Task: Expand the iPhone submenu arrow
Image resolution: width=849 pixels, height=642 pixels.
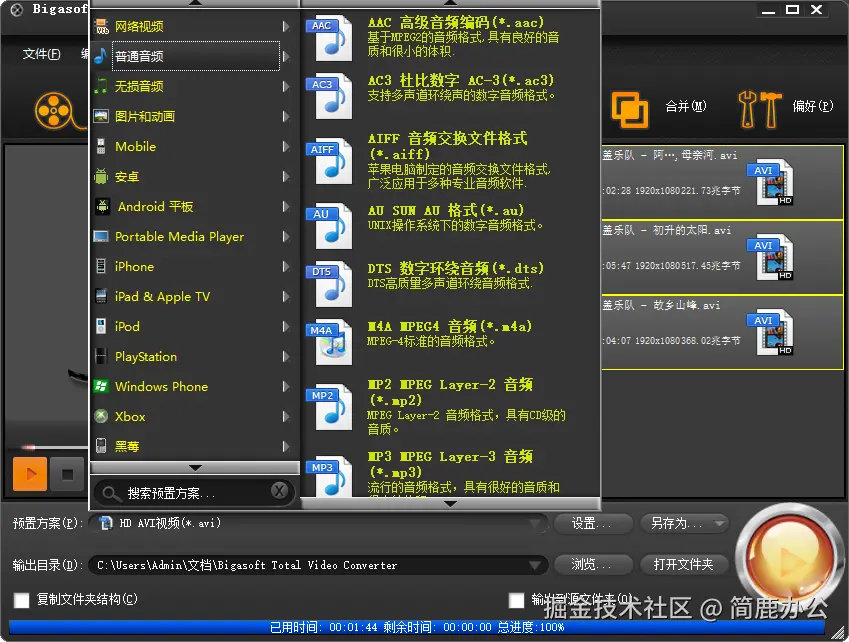Action: click(x=286, y=266)
